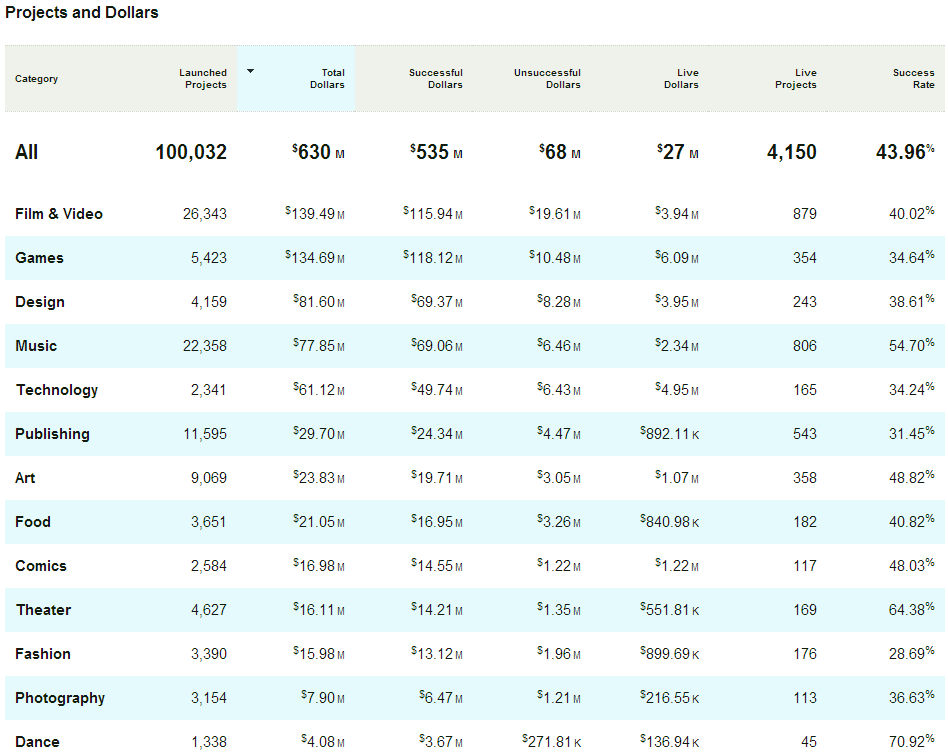Select the Comics category label
This screenshot has width=948, height=755.
pos(41,566)
